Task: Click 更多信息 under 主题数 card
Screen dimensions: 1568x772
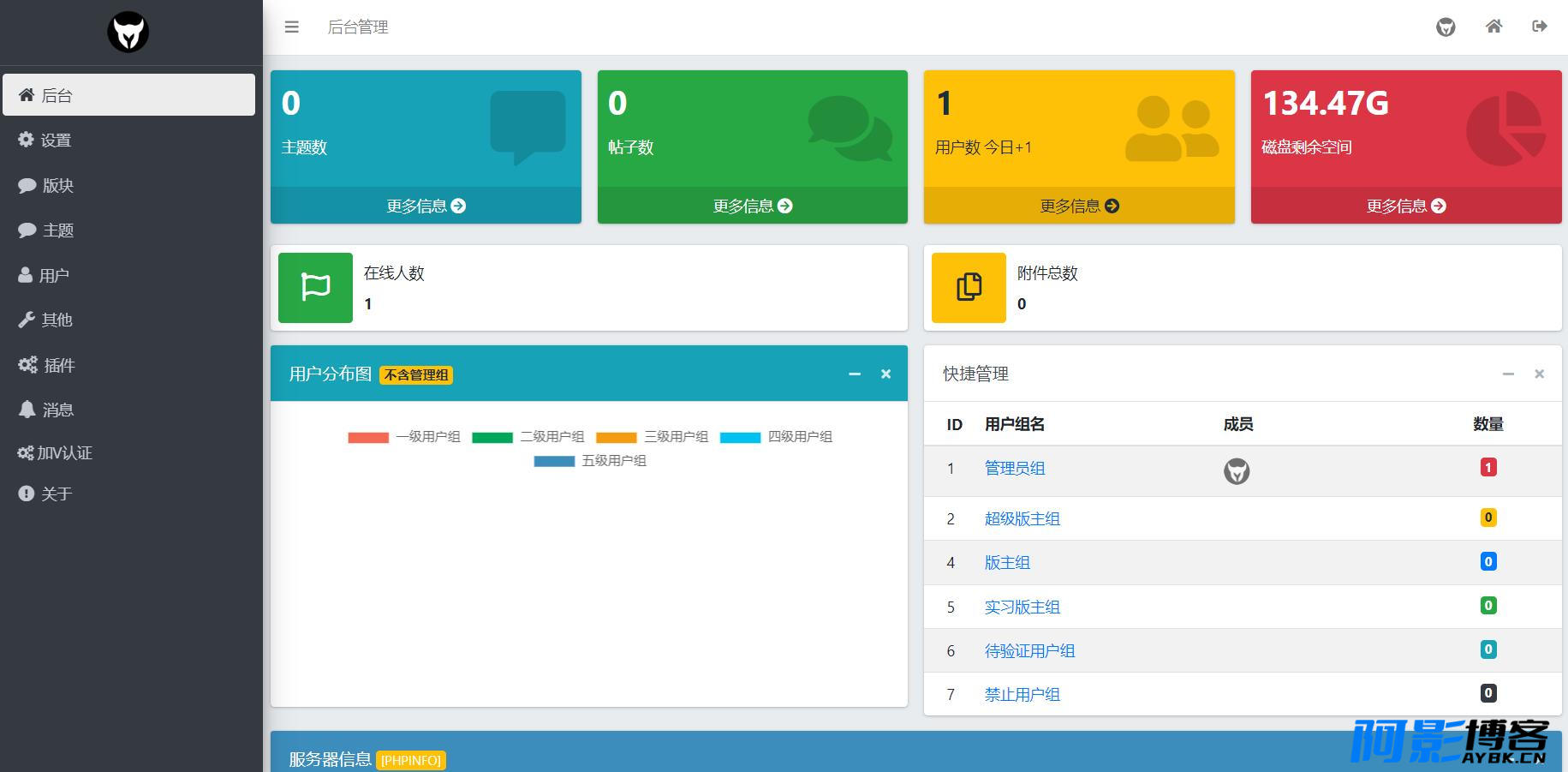Action: tap(426, 206)
